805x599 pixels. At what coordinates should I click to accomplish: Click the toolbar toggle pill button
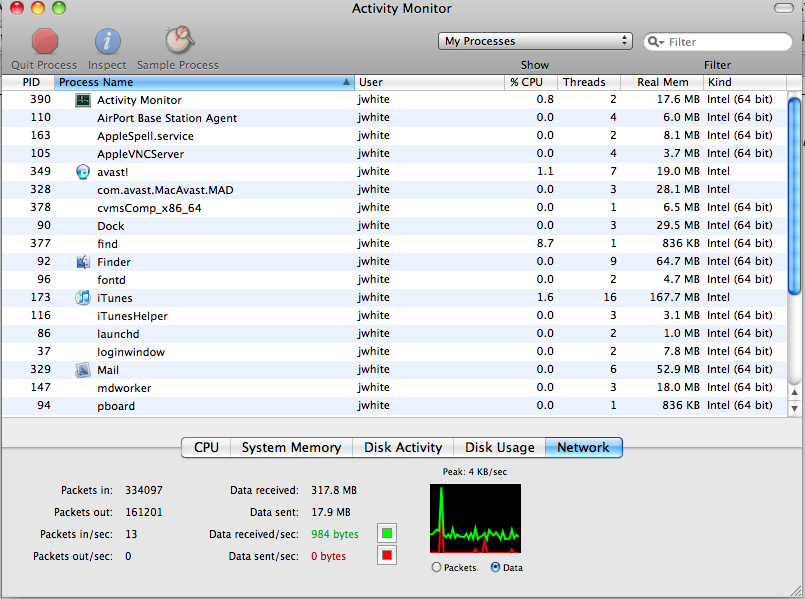click(x=783, y=8)
